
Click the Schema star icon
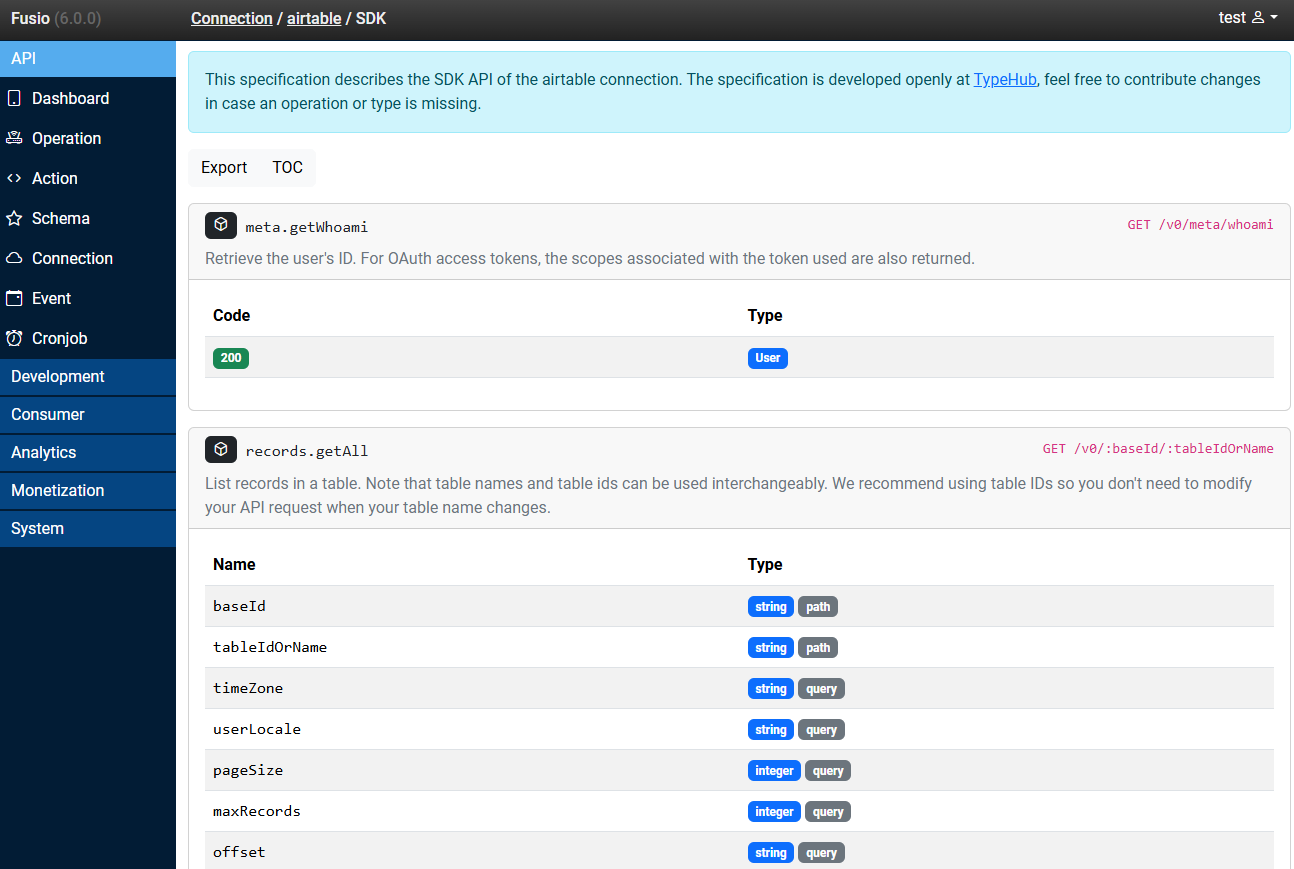point(14,218)
